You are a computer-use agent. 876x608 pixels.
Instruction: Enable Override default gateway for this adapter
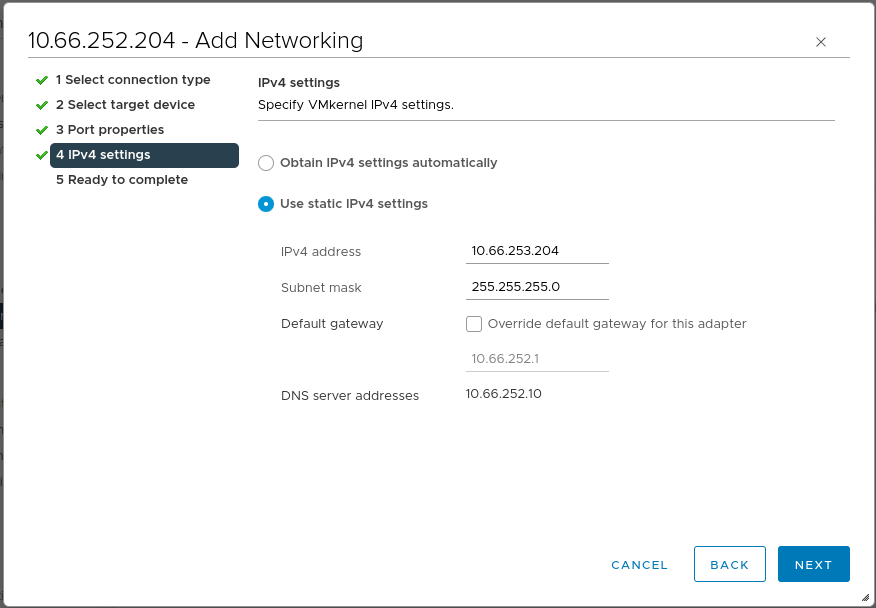(474, 323)
